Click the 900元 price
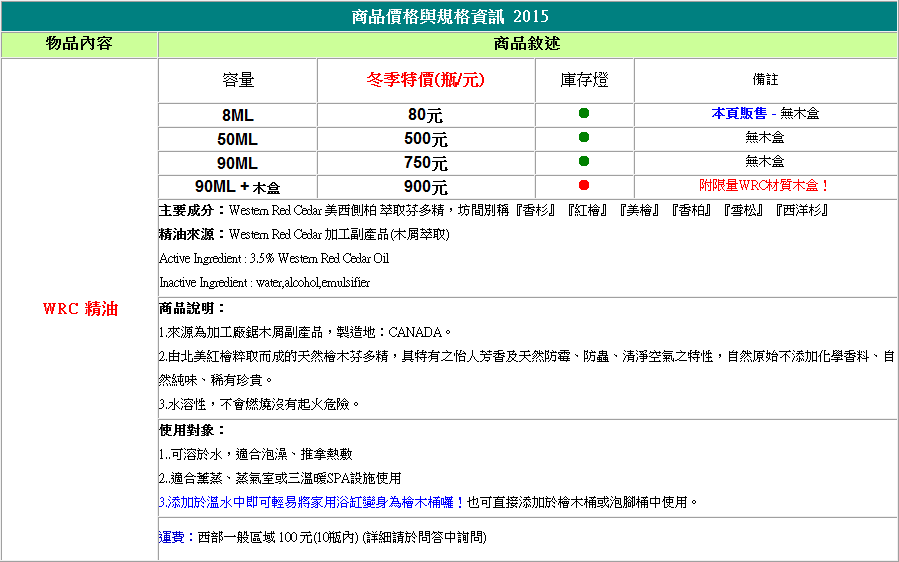The width and height of the screenshot is (899, 562). coord(425,187)
